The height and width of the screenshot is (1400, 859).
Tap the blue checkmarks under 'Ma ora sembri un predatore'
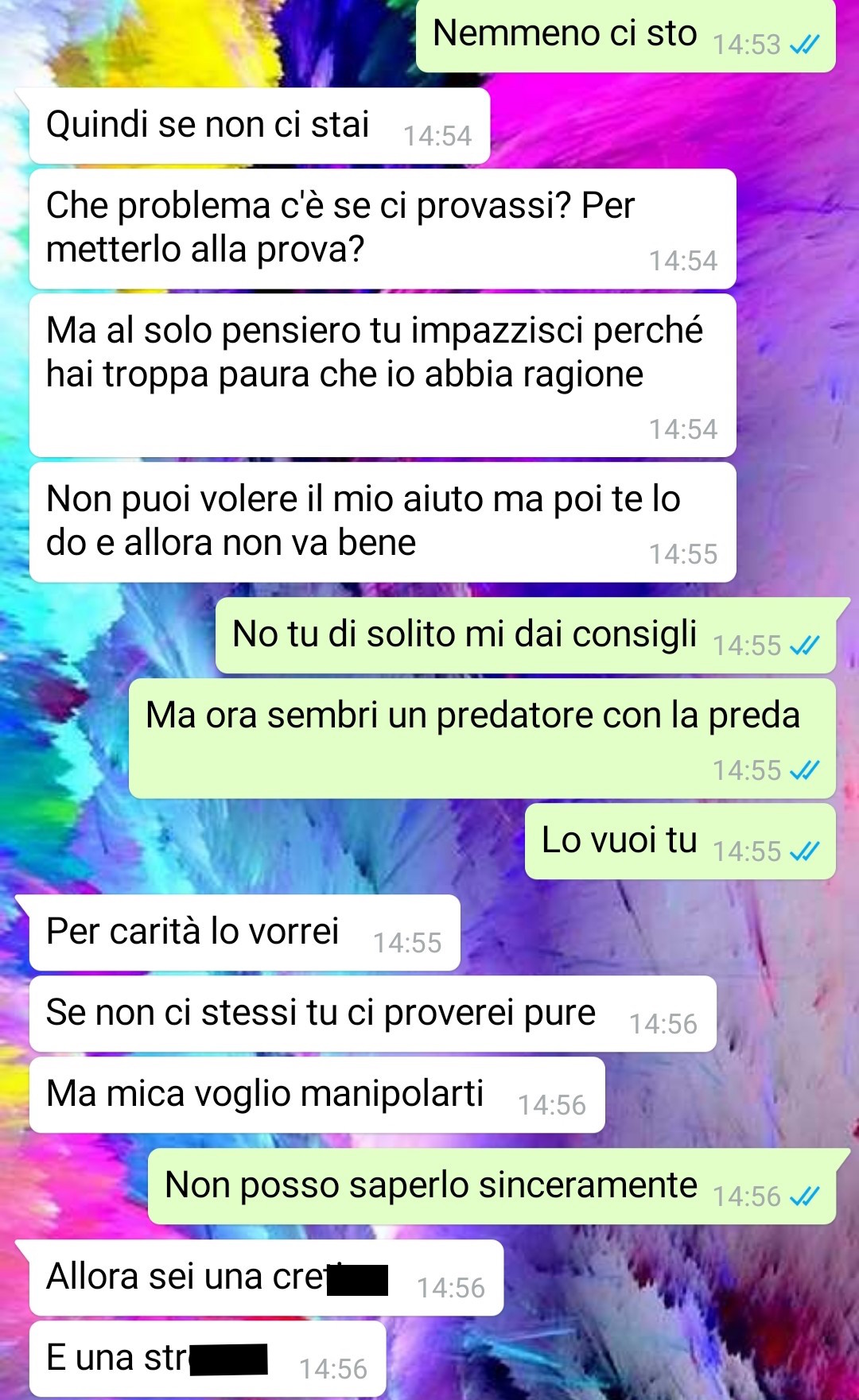point(804,770)
